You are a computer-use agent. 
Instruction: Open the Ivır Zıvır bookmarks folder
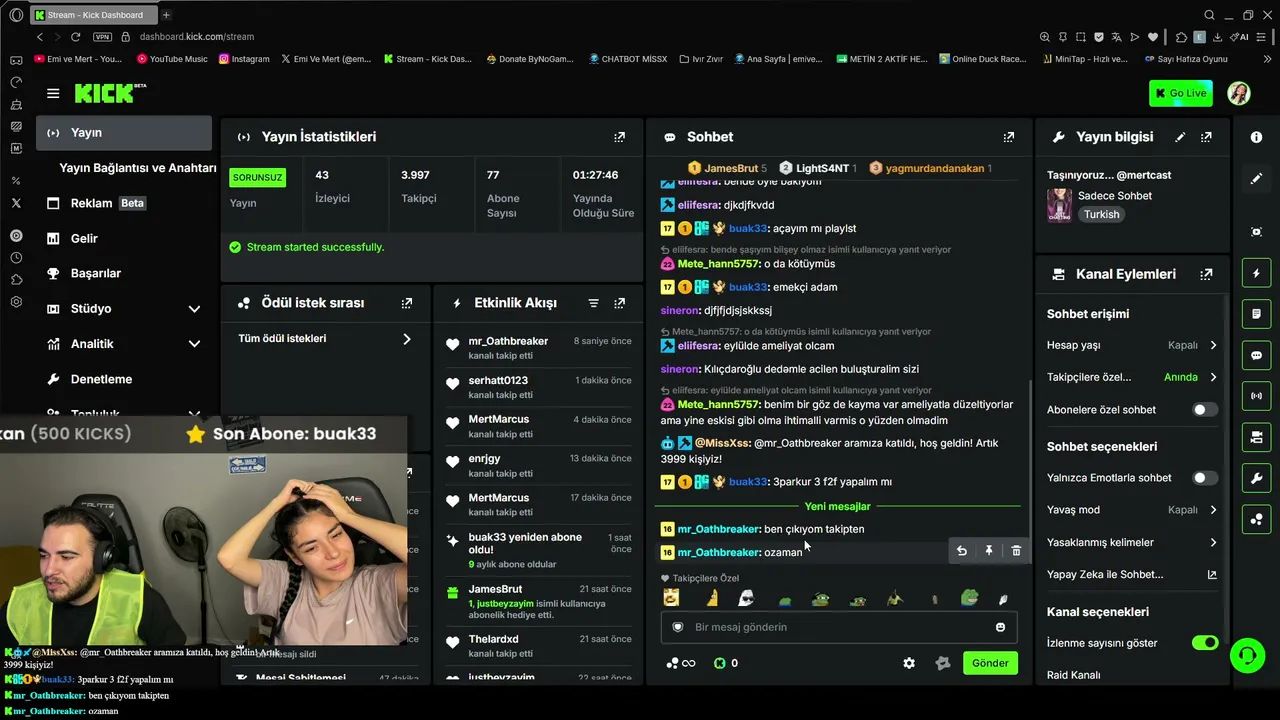point(700,59)
